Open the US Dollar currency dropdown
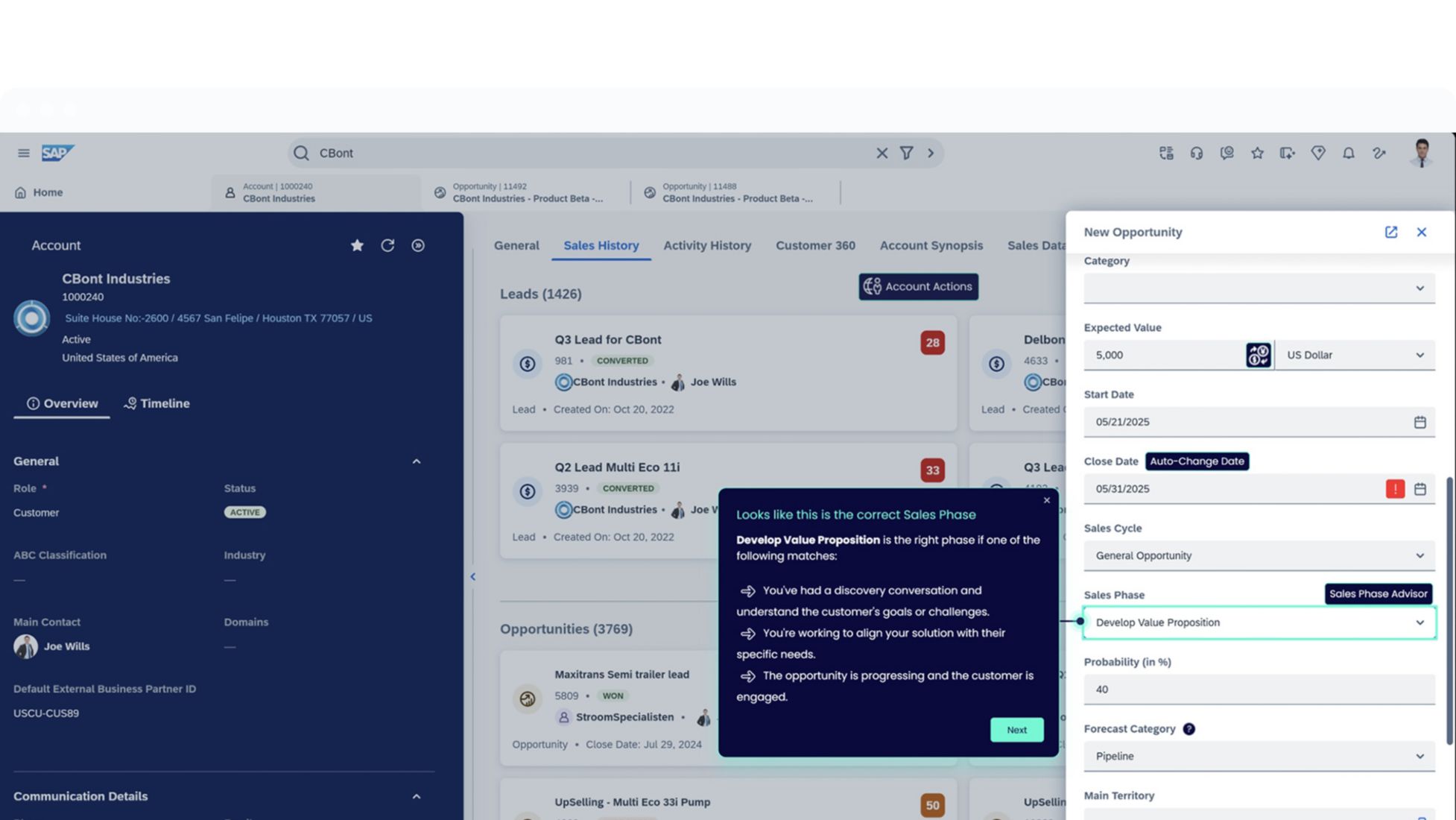This screenshot has width=1456, height=820. (1355, 355)
